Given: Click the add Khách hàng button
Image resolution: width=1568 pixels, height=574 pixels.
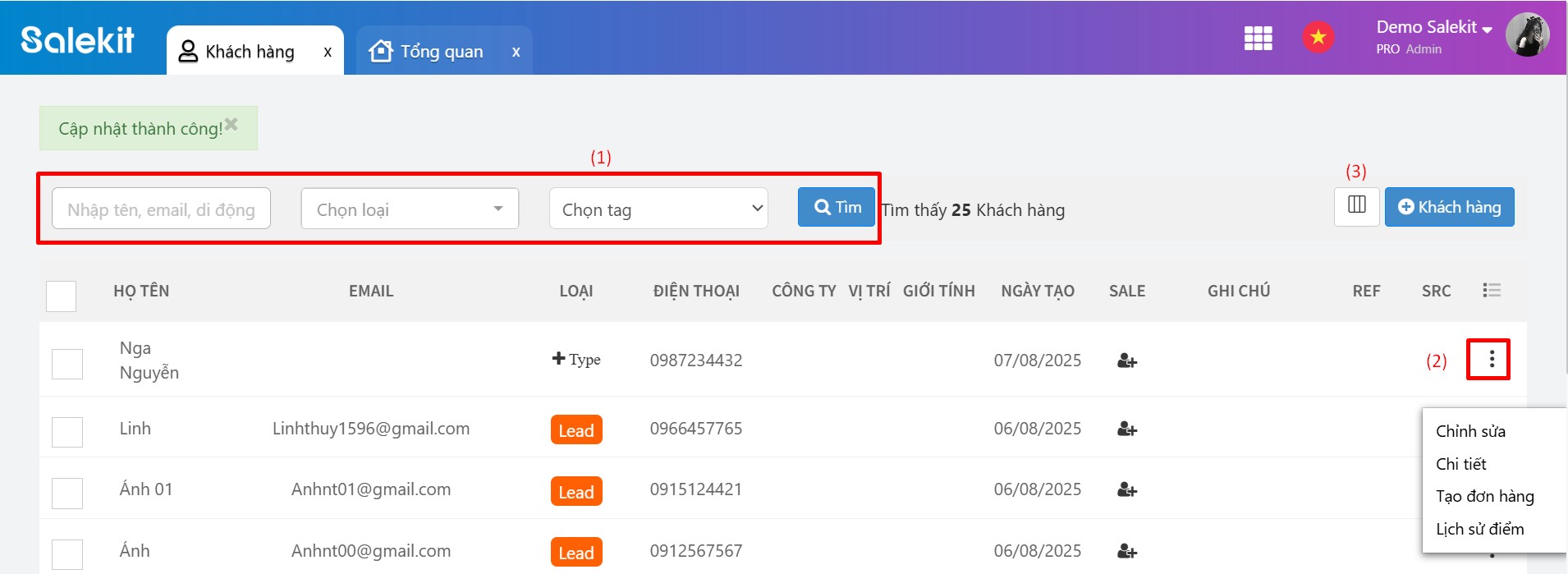Looking at the screenshot, I should coord(1449,207).
